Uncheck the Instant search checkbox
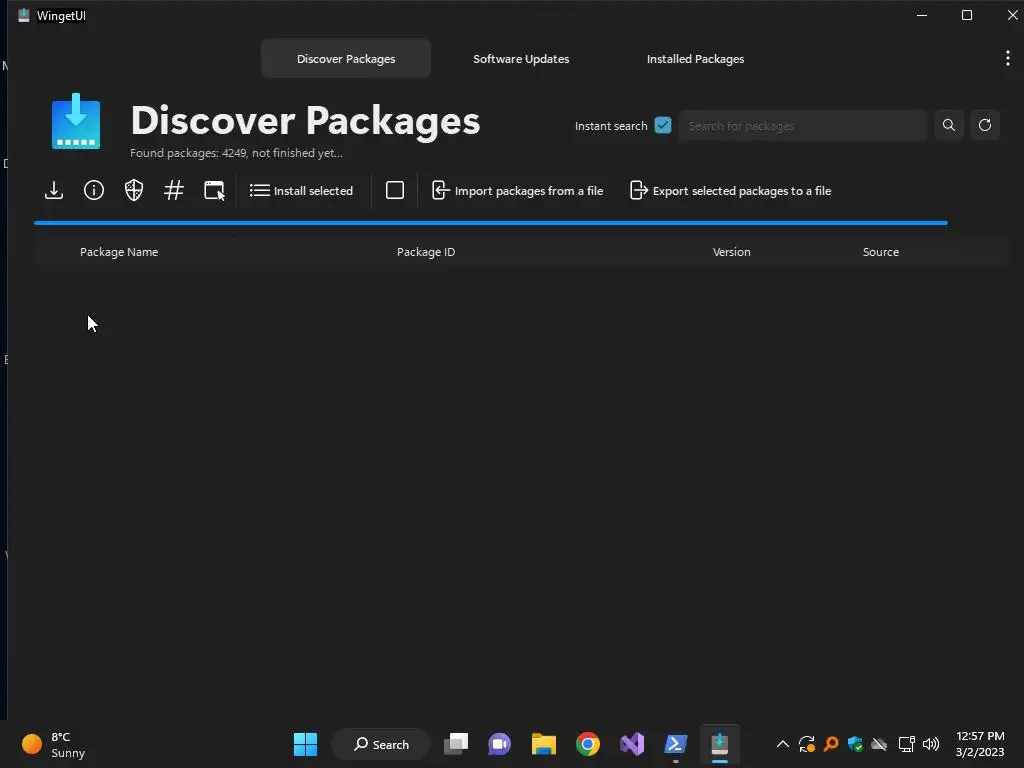This screenshot has height=768, width=1024. [663, 125]
